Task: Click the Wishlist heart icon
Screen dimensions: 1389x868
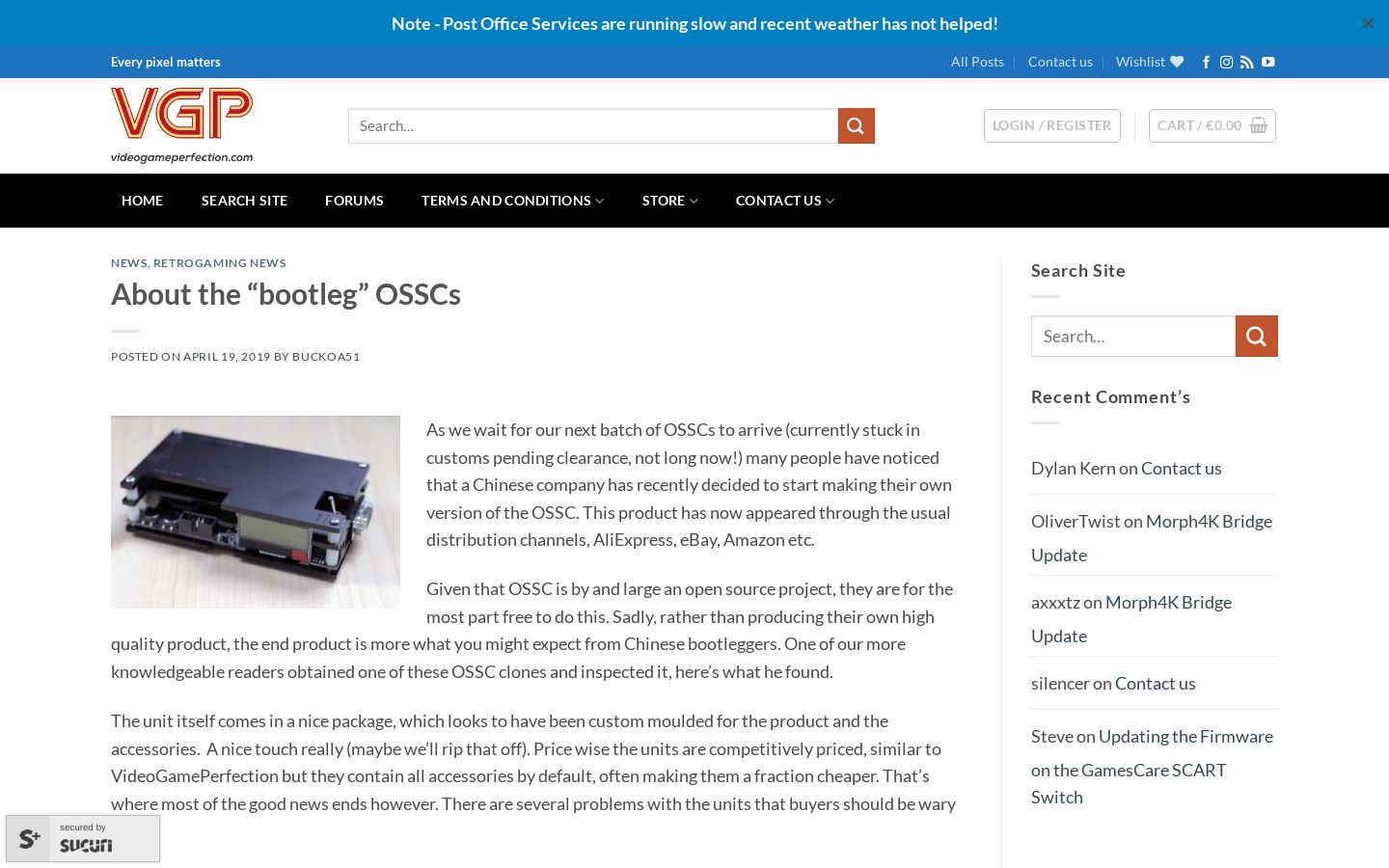Action: 1177,62
